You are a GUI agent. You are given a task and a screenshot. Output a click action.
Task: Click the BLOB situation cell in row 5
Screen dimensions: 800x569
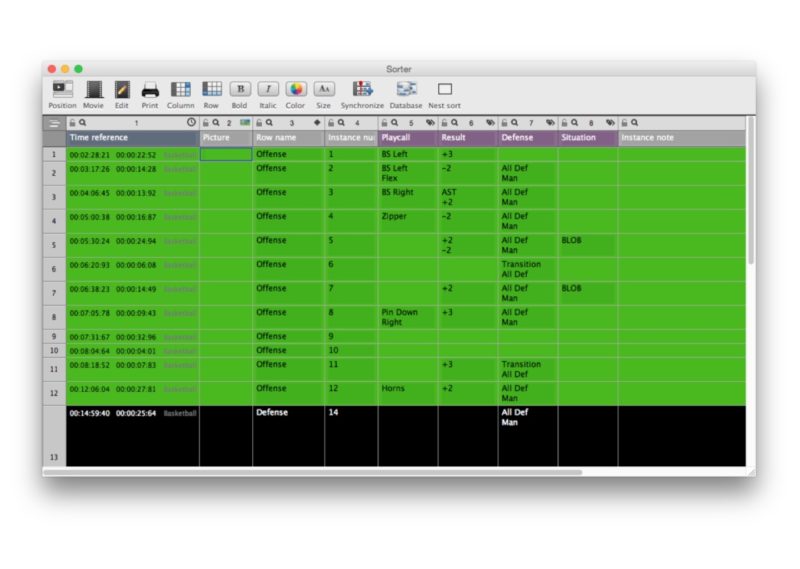(588, 245)
